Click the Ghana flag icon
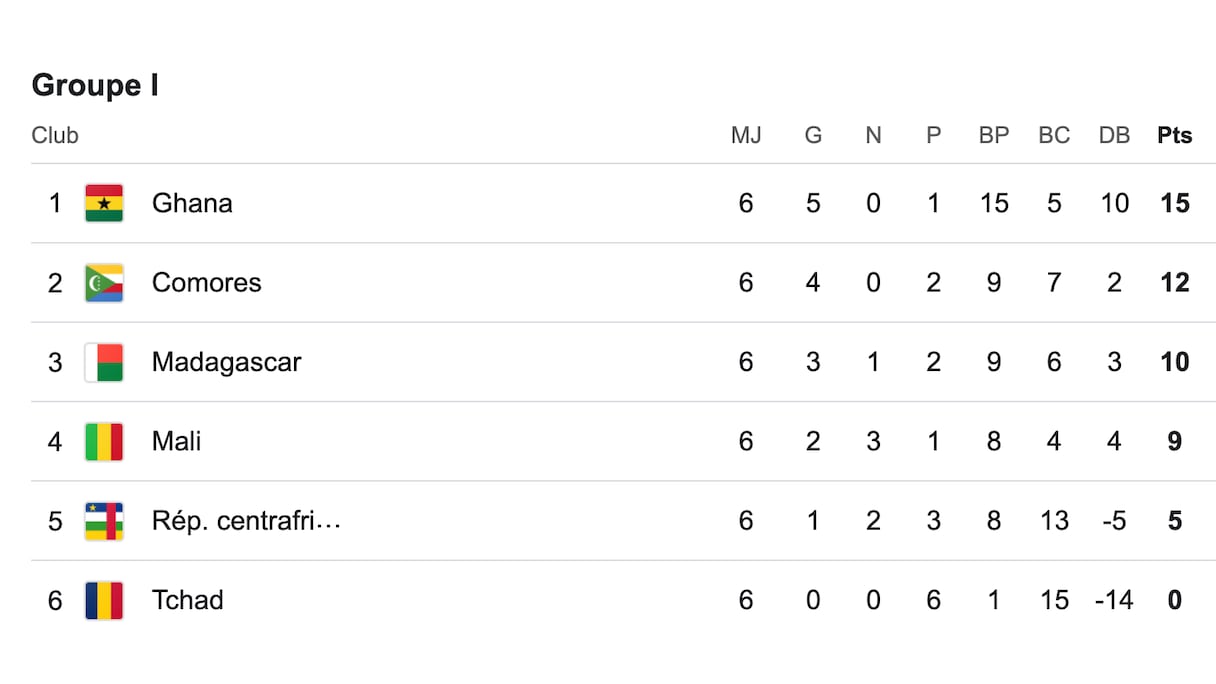The width and height of the screenshot is (1216, 684). pyautogui.click(x=104, y=203)
